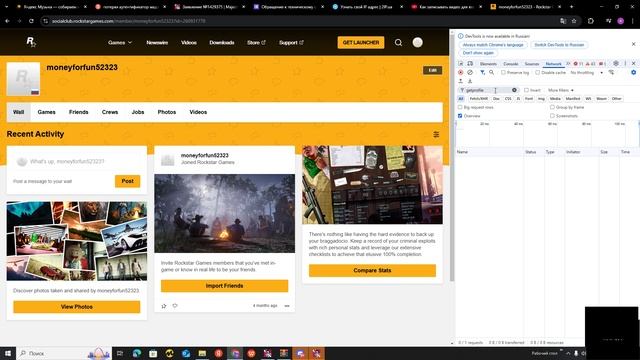Click the Compare Stats button
Screen dimensions: 640x360
372,271
